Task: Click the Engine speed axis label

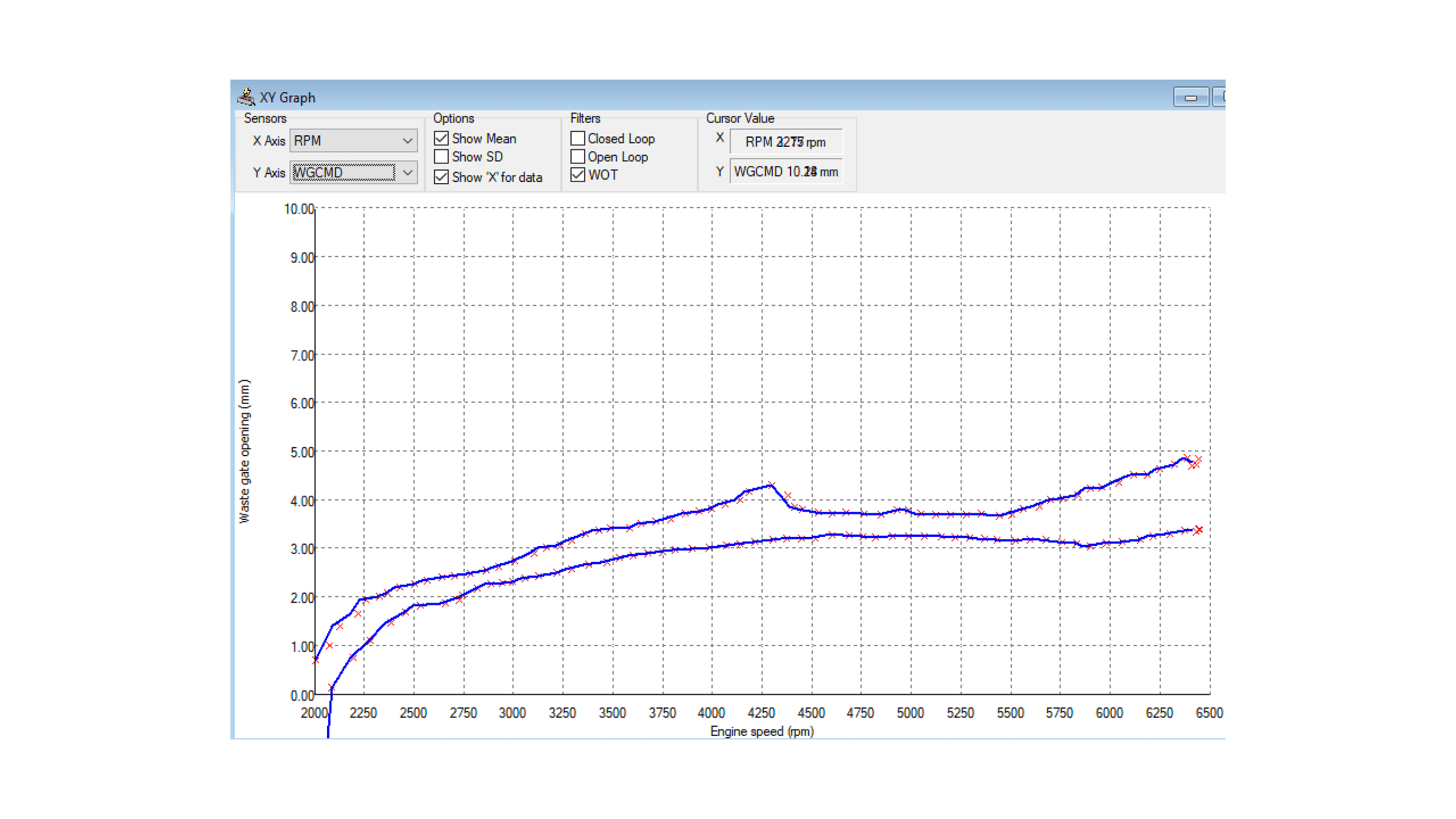Action: click(762, 732)
